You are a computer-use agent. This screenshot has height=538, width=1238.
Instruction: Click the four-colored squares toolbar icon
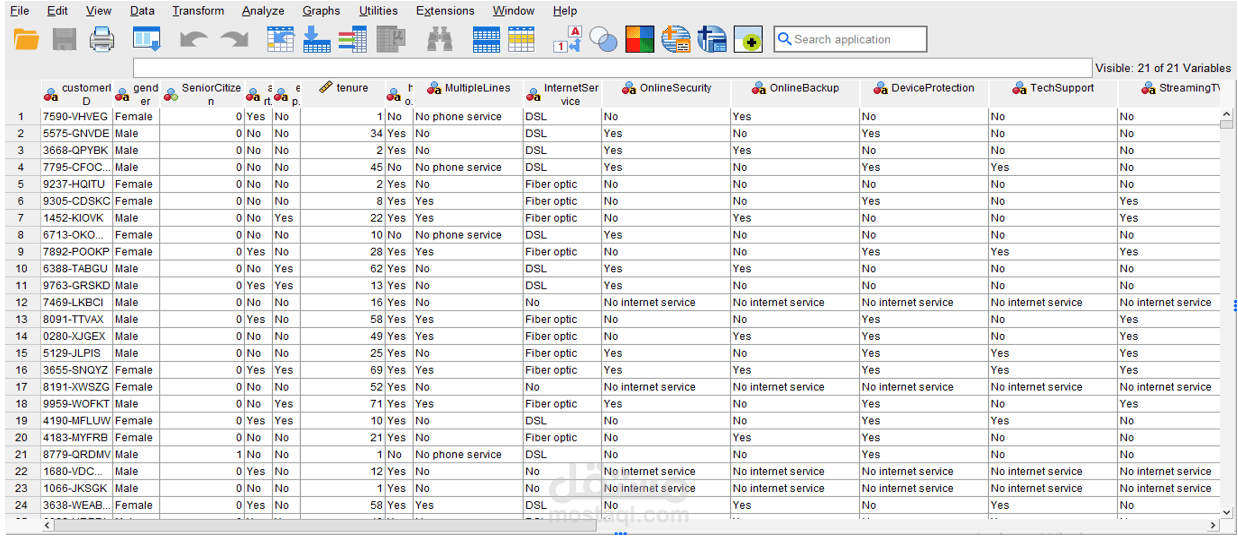point(640,39)
